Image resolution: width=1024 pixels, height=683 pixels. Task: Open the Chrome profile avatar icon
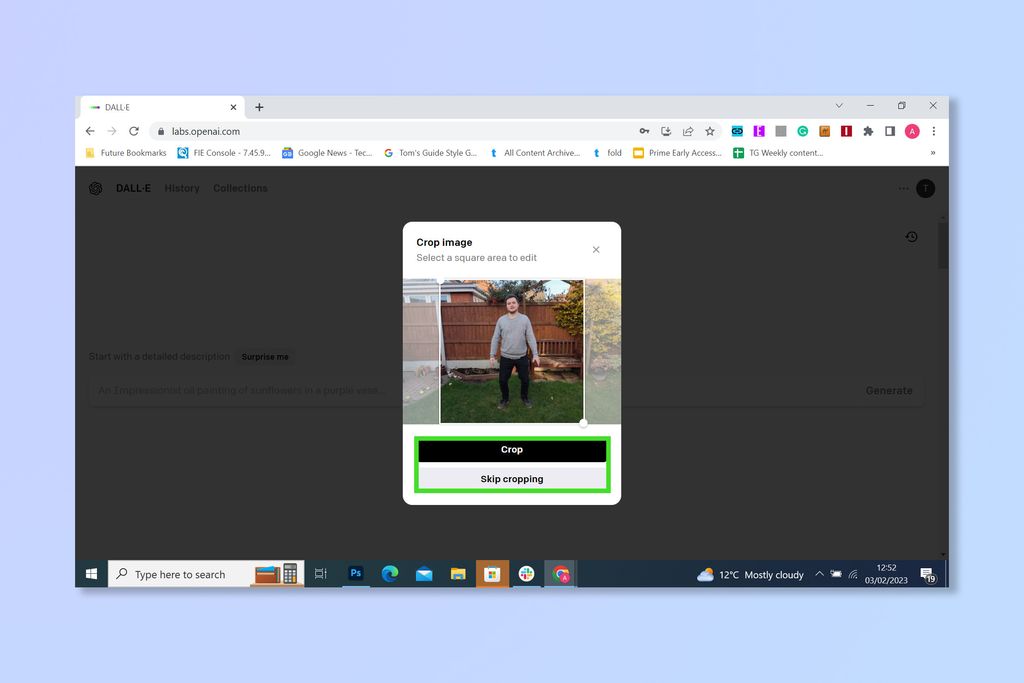911,131
